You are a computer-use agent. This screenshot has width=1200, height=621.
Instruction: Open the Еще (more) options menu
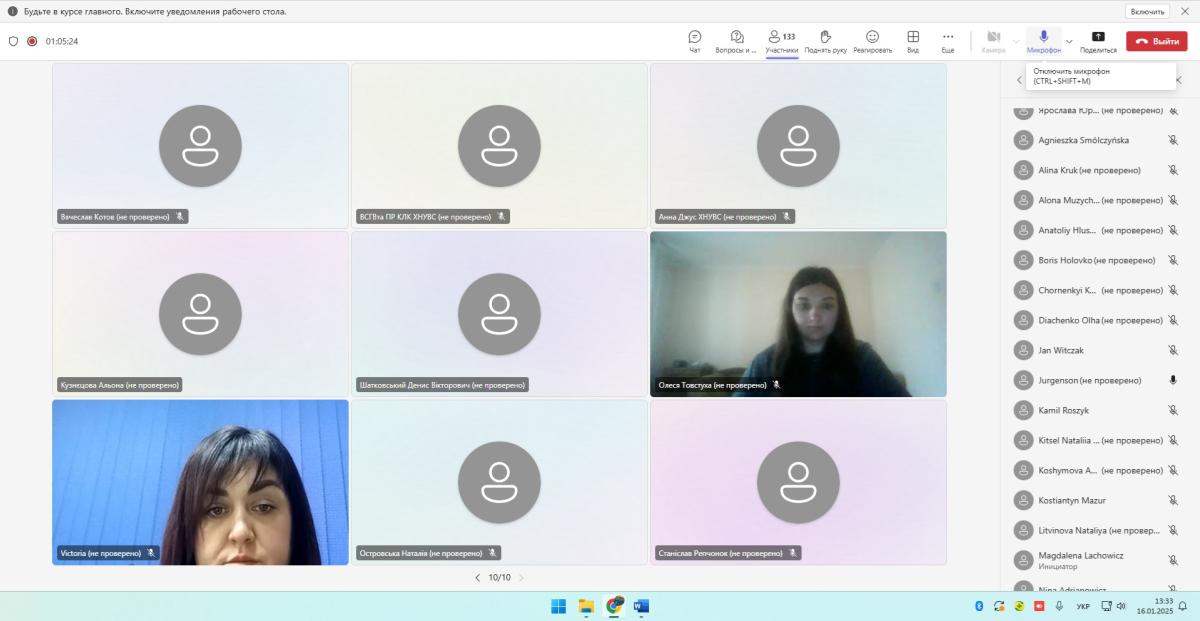(948, 37)
